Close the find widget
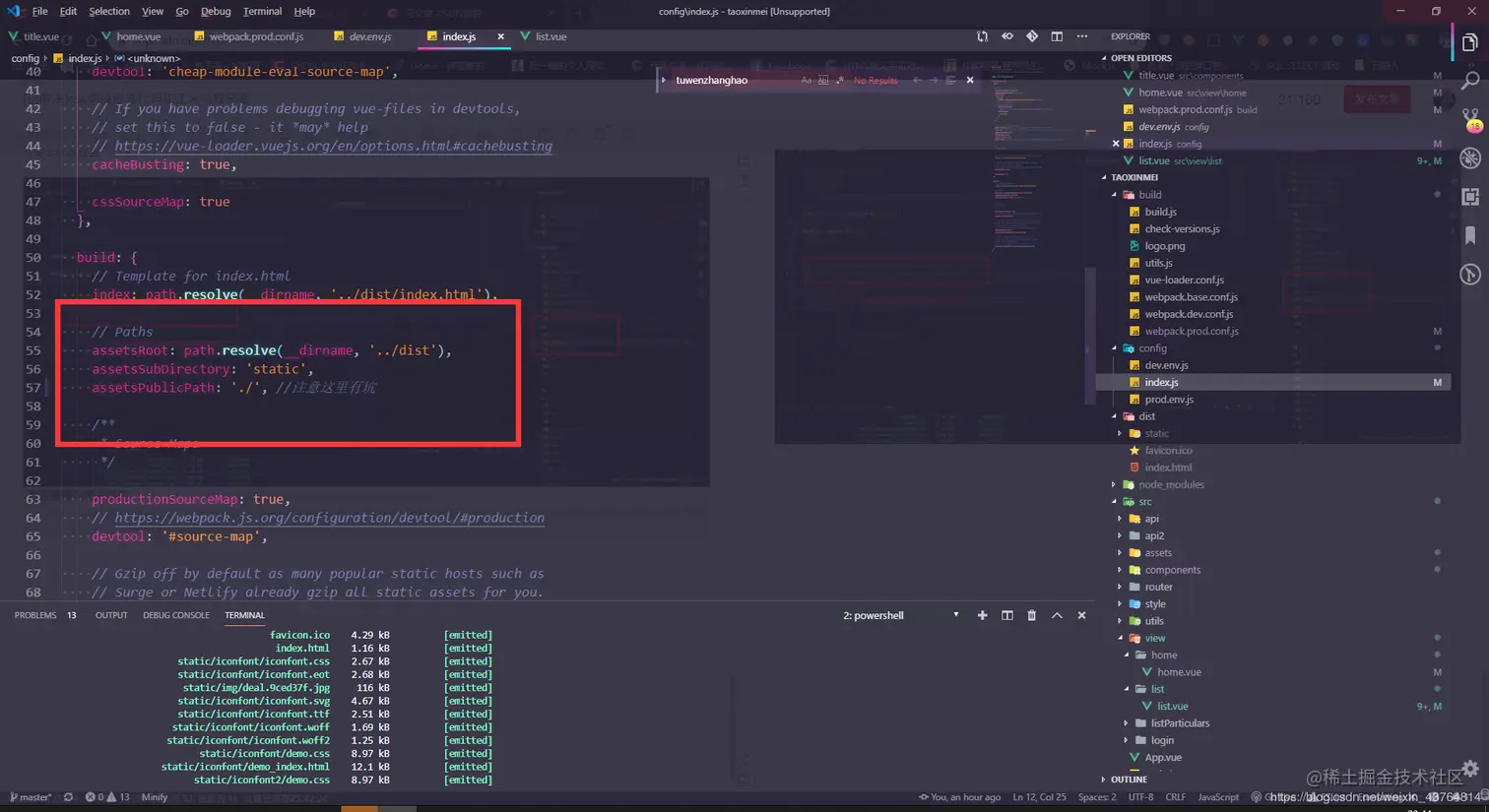This screenshot has height=812, width=1489. pos(970,80)
